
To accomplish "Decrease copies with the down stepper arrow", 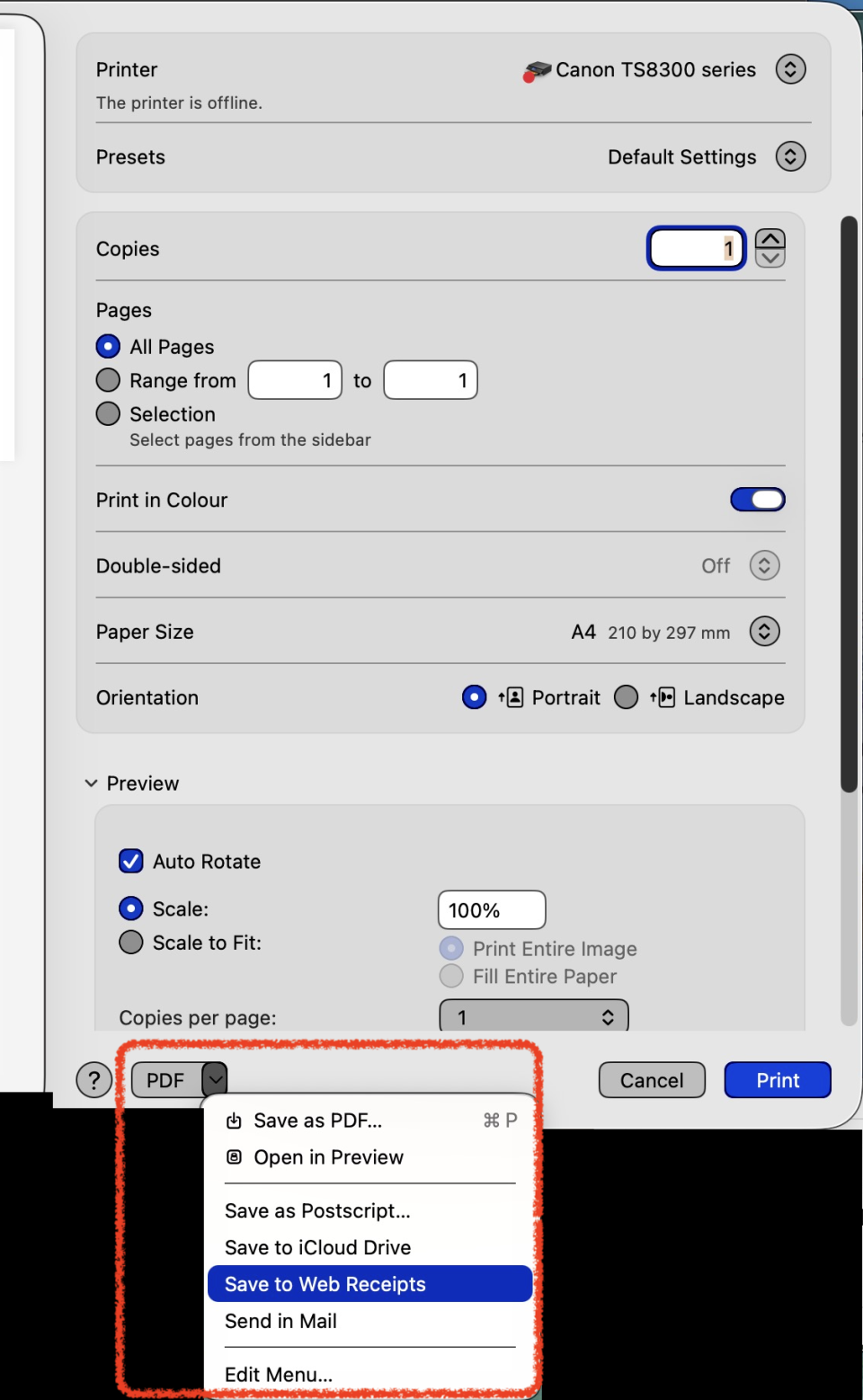I will click(x=770, y=259).
